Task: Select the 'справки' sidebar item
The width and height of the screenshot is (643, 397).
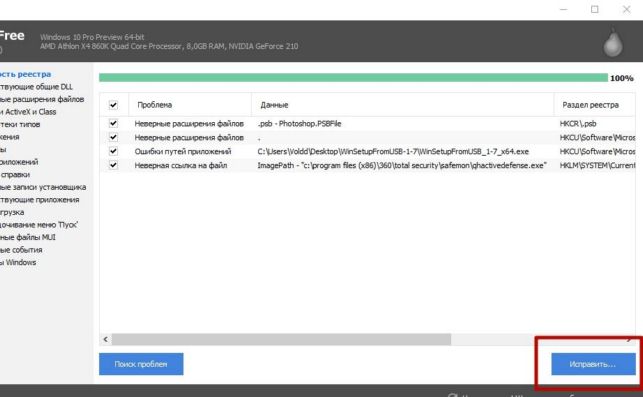Action: 15,175
